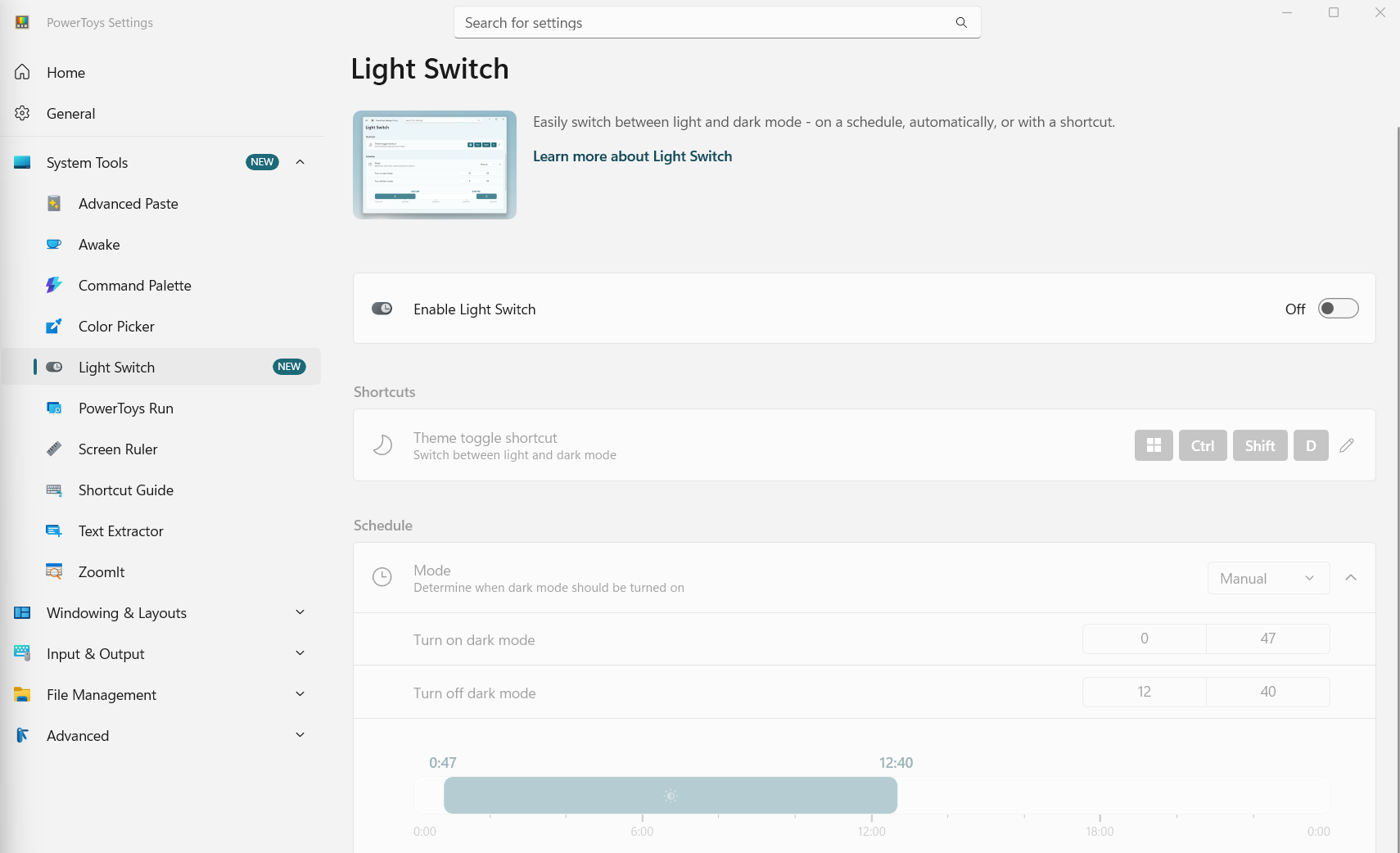The image size is (1400, 853).
Task: Click the General gear icon
Action: point(22,113)
